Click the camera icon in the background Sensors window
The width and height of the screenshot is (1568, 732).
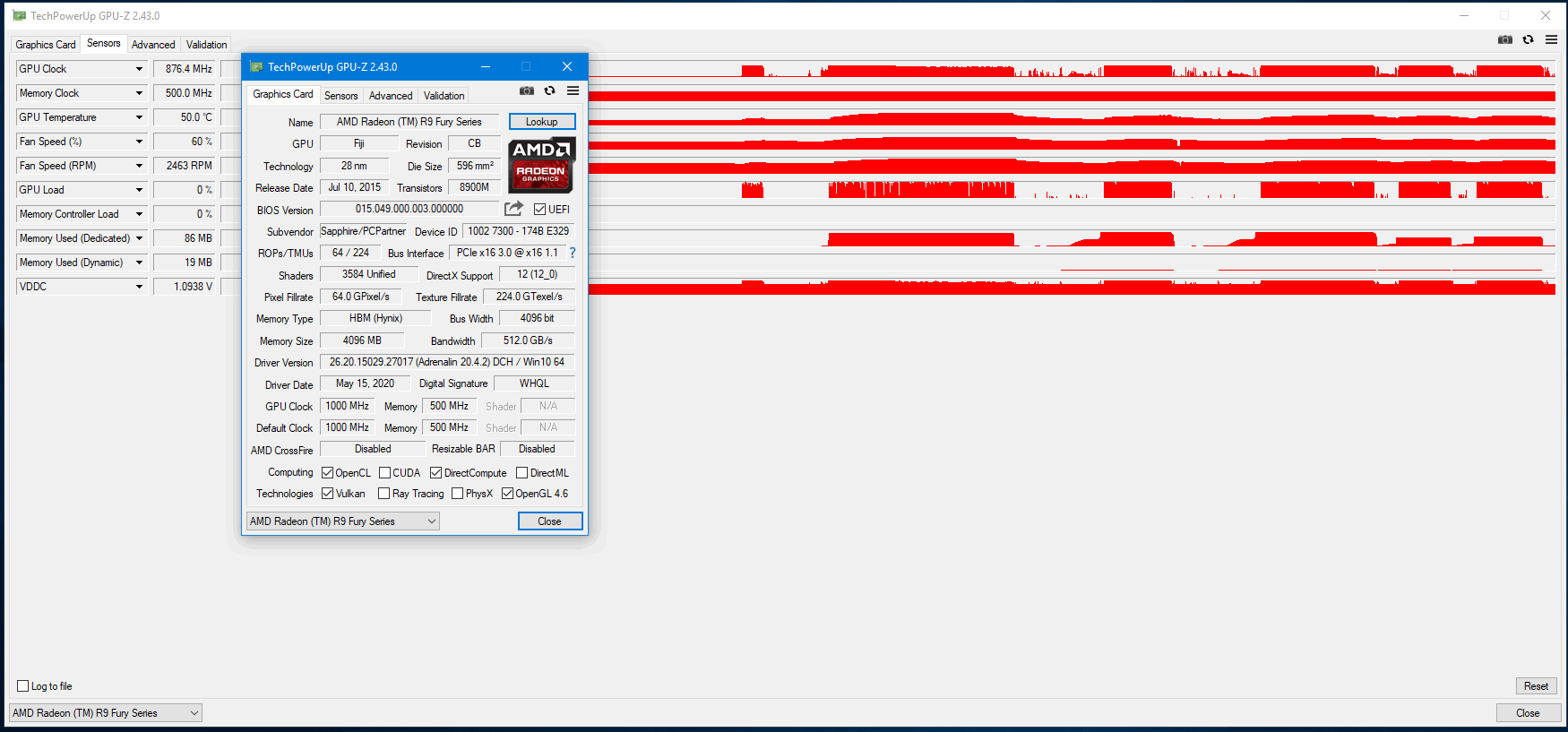(1505, 39)
